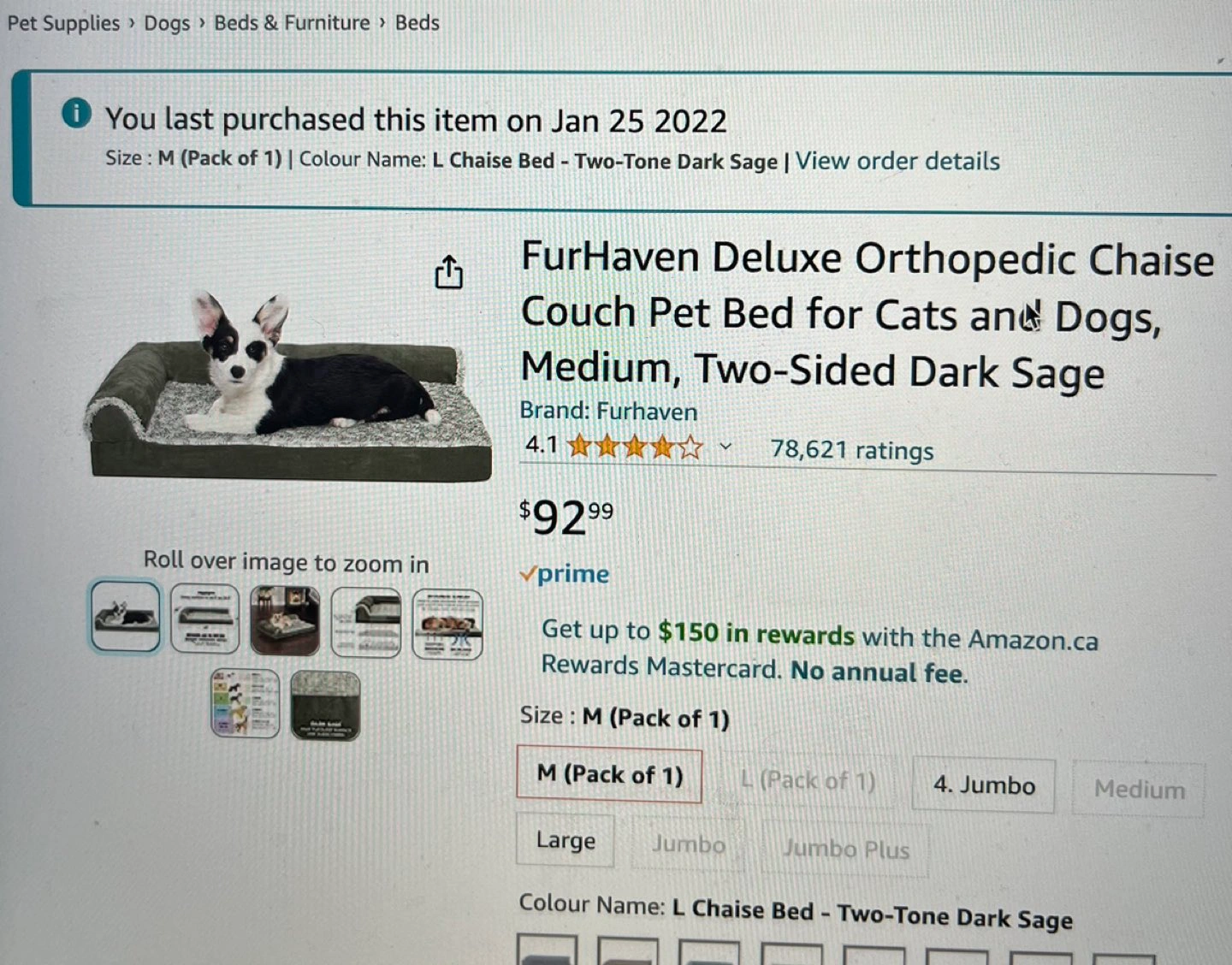
Task: Choose the M (Pack of 1) size option
Action: coord(609,776)
